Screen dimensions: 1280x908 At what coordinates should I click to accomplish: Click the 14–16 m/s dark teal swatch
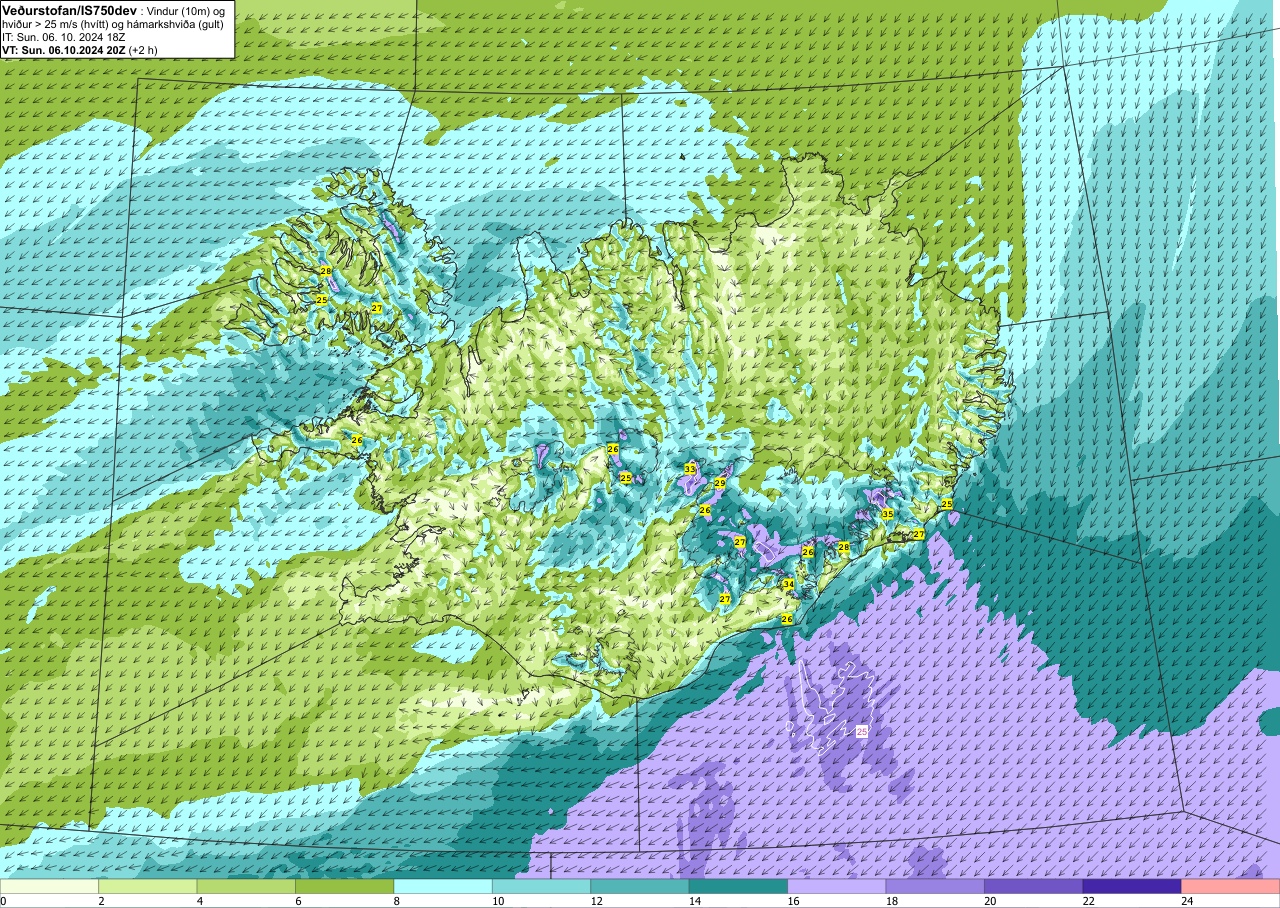click(738, 886)
